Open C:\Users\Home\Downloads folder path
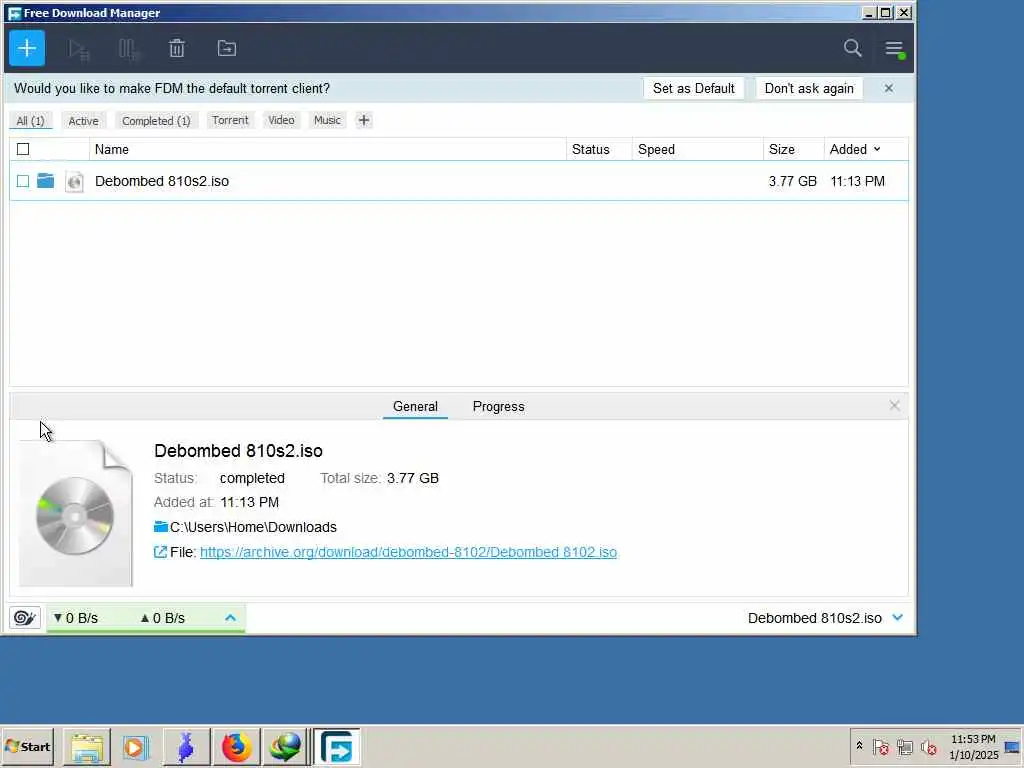This screenshot has width=1024, height=768. click(253, 527)
